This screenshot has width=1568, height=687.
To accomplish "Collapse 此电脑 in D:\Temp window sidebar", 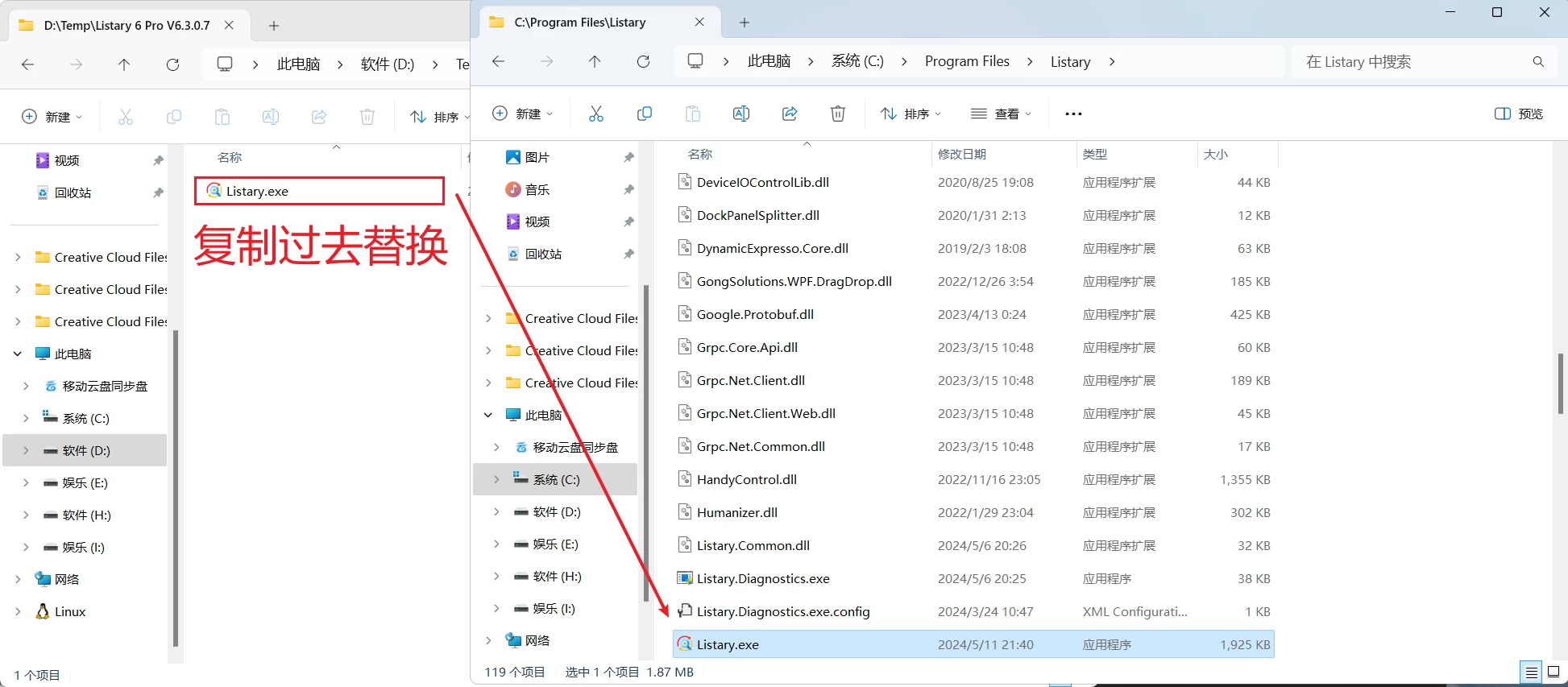I will pyautogui.click(x=18, y=354).
